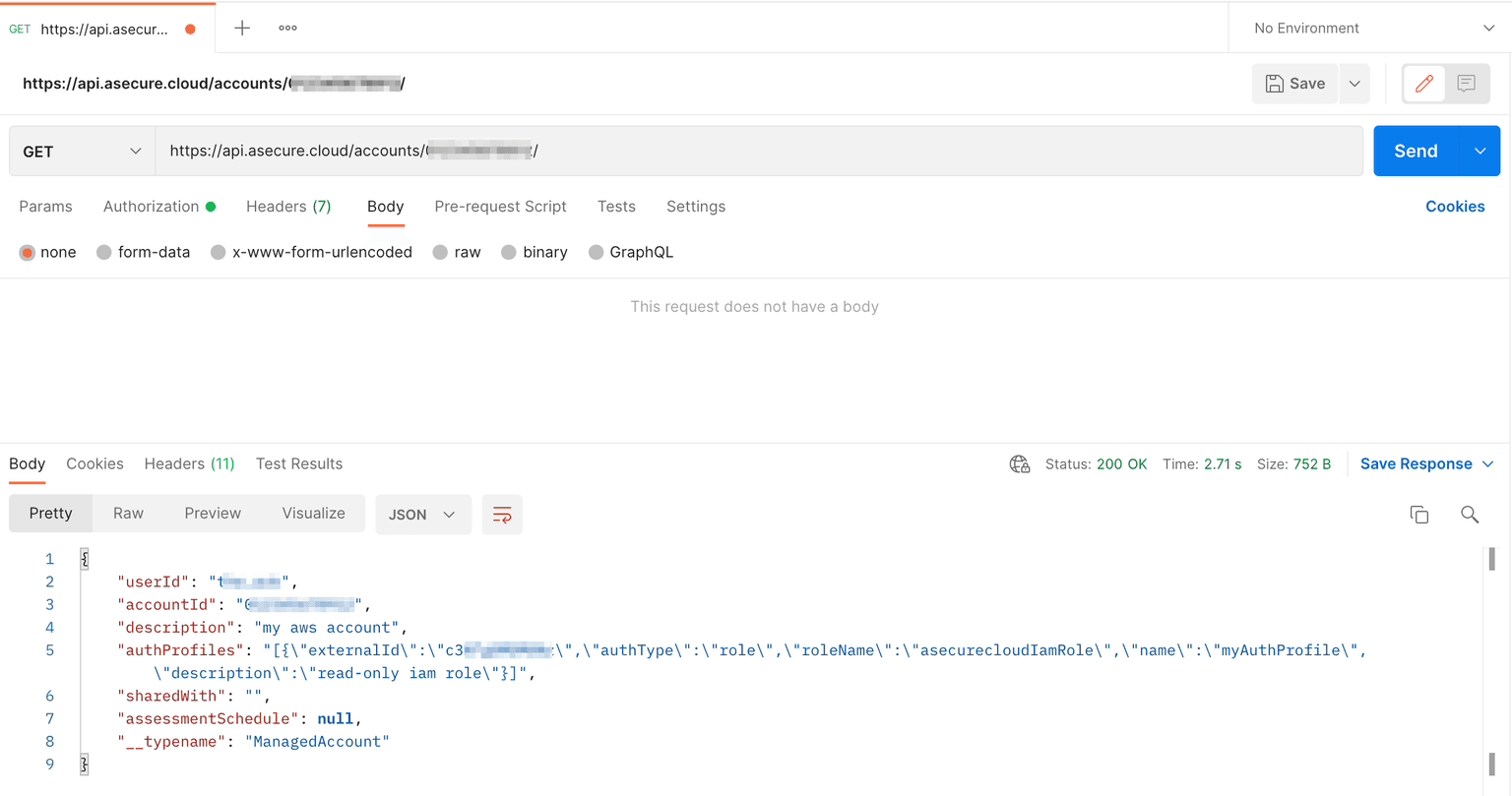Copy response using the copy icon
This screenshot has width=1512, height=796.
click(x=1418, y=515)
